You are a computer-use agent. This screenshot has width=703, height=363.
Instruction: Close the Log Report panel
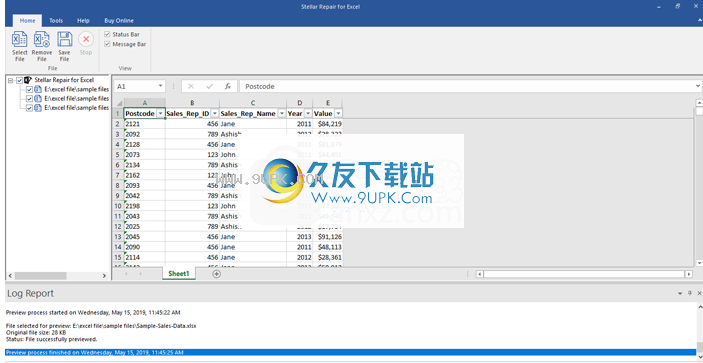click(x=699, y=293)
